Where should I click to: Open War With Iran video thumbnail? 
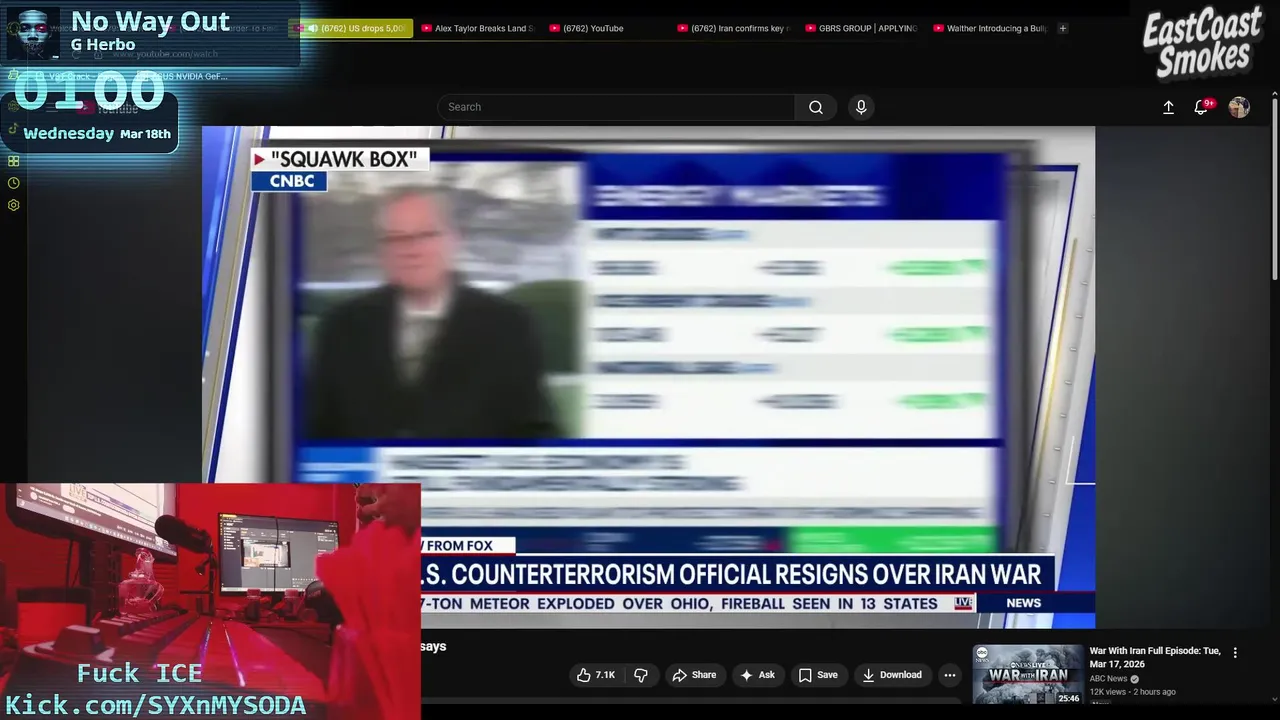(1028, 675)
